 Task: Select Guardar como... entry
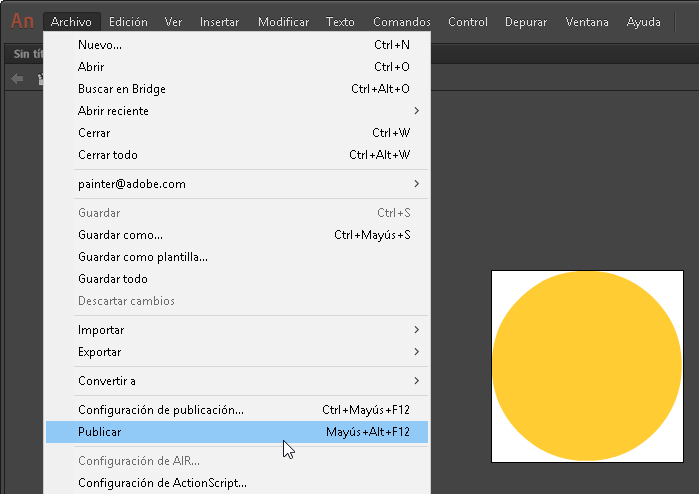pyautogui.click(x=237, y=235)
